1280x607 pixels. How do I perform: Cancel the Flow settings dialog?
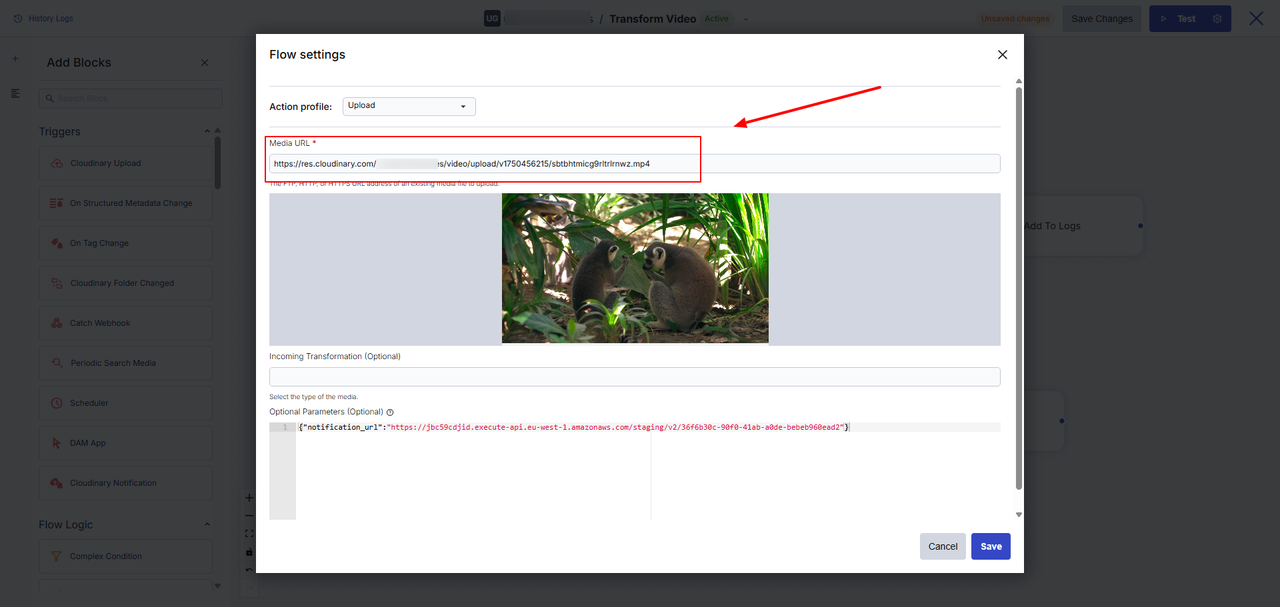[x=942, y=547]
